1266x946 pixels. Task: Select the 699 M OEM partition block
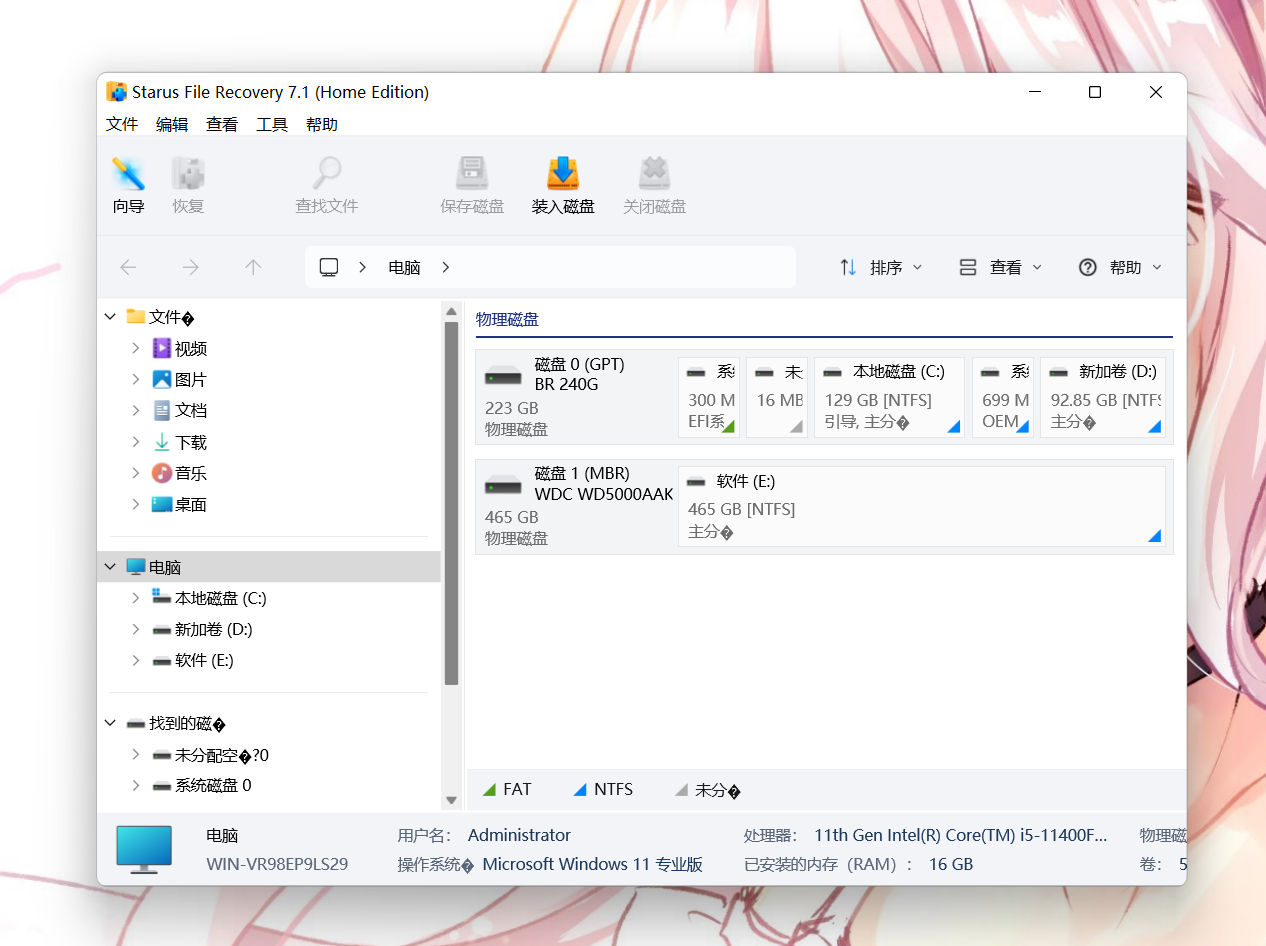(x=1002, y=397)
